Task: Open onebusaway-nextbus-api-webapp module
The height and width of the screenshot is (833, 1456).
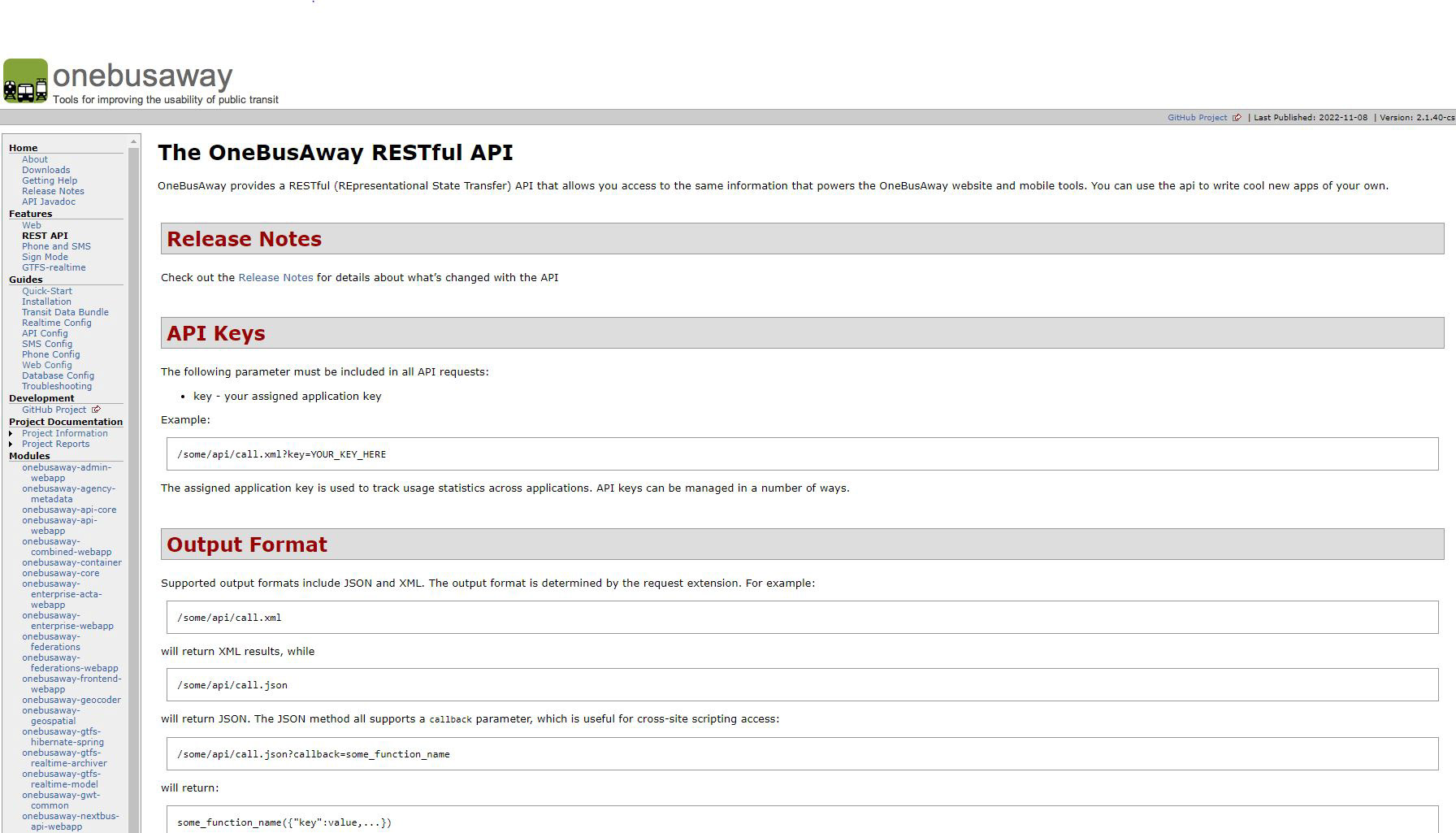Action: (70, 821)
